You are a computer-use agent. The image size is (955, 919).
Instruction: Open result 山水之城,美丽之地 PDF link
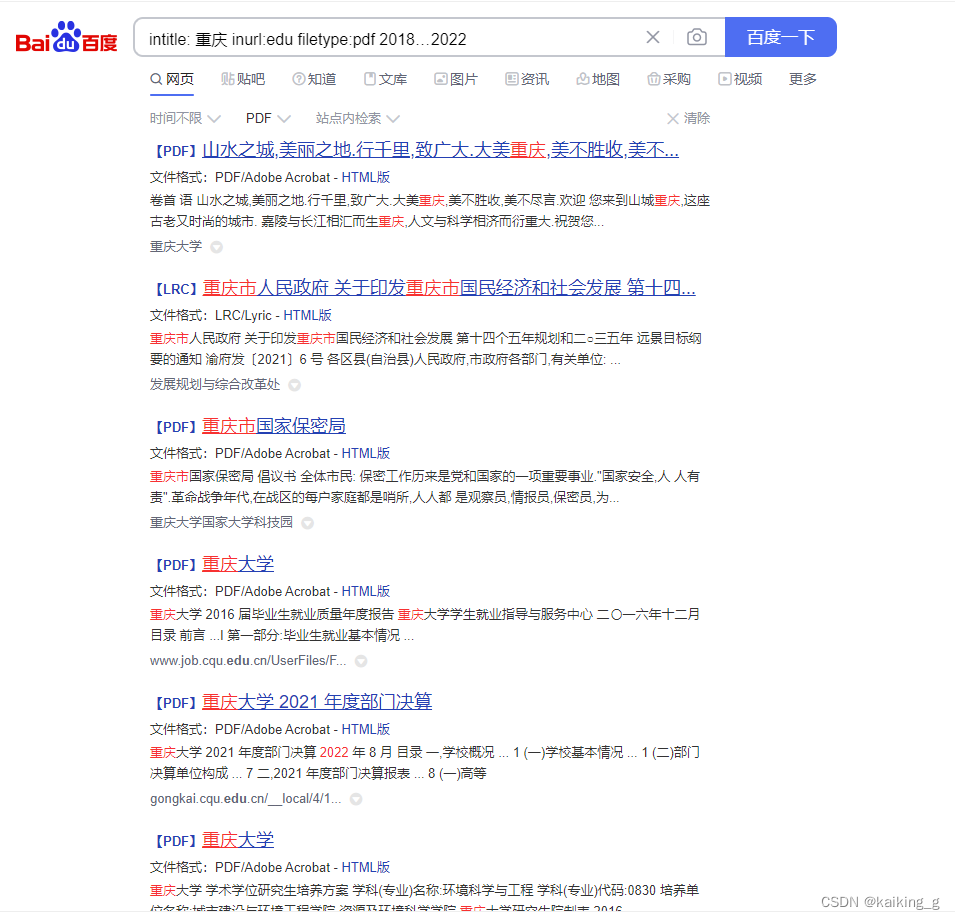pyautogui.click(x=440, y=150)
